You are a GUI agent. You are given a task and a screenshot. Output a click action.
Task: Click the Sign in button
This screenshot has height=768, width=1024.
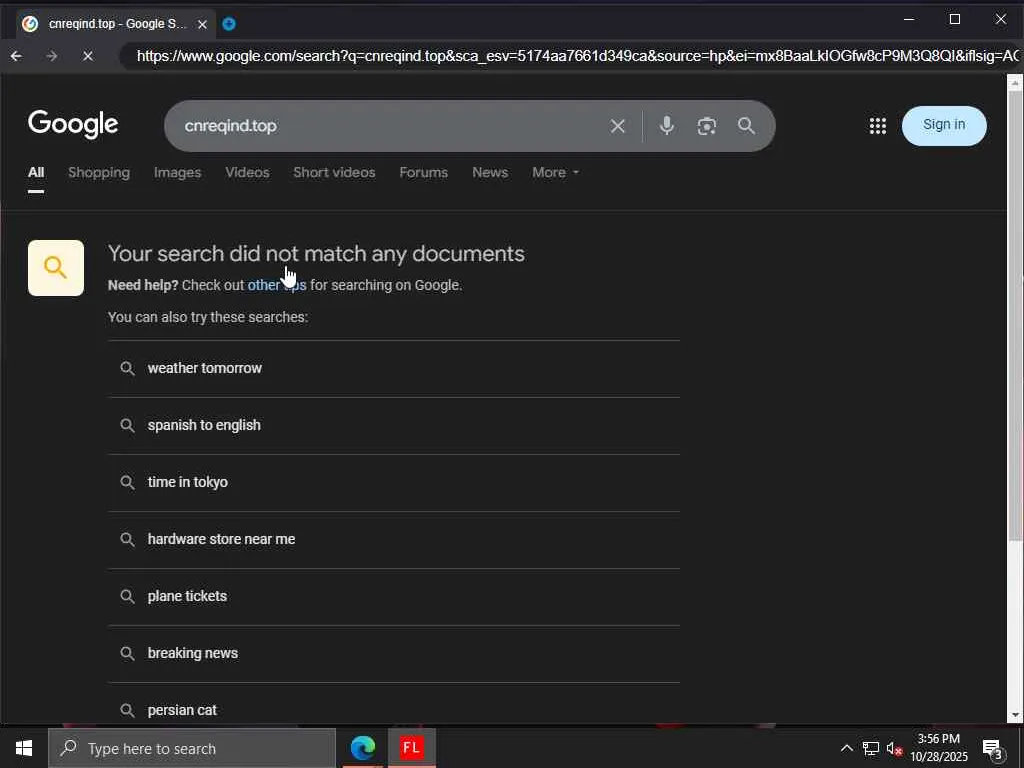coord(944,125)
